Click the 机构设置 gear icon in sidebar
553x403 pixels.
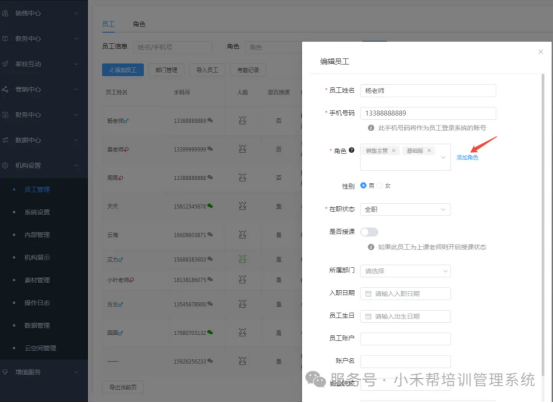click(5, 166)
